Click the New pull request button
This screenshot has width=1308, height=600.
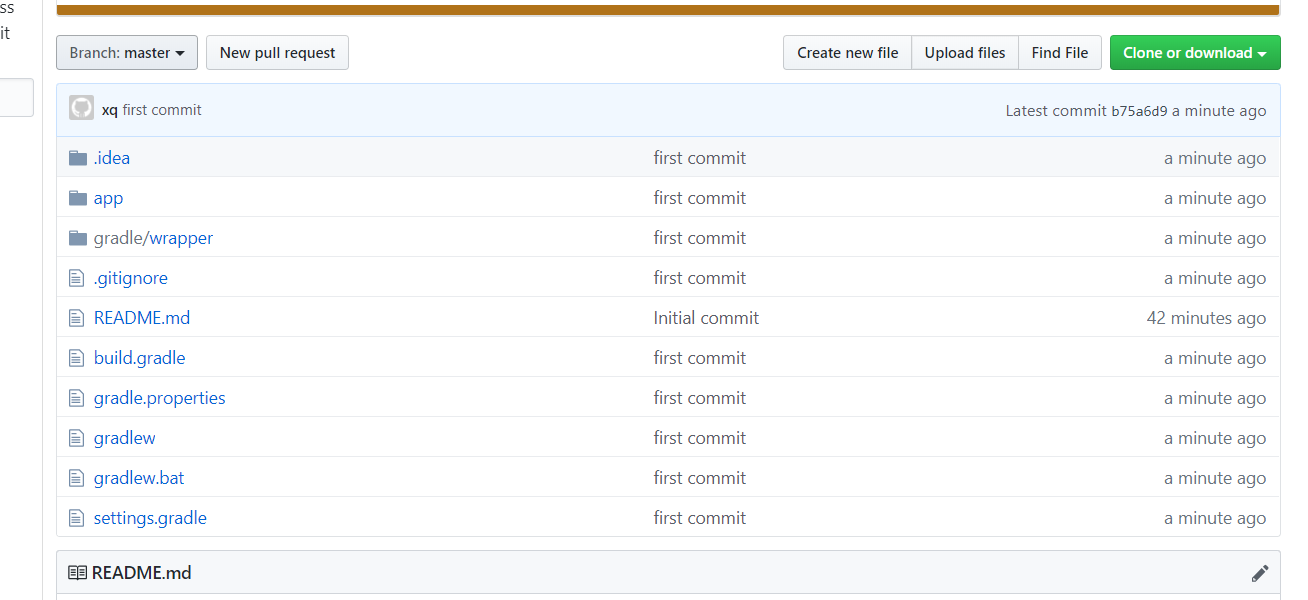[277, 53]
